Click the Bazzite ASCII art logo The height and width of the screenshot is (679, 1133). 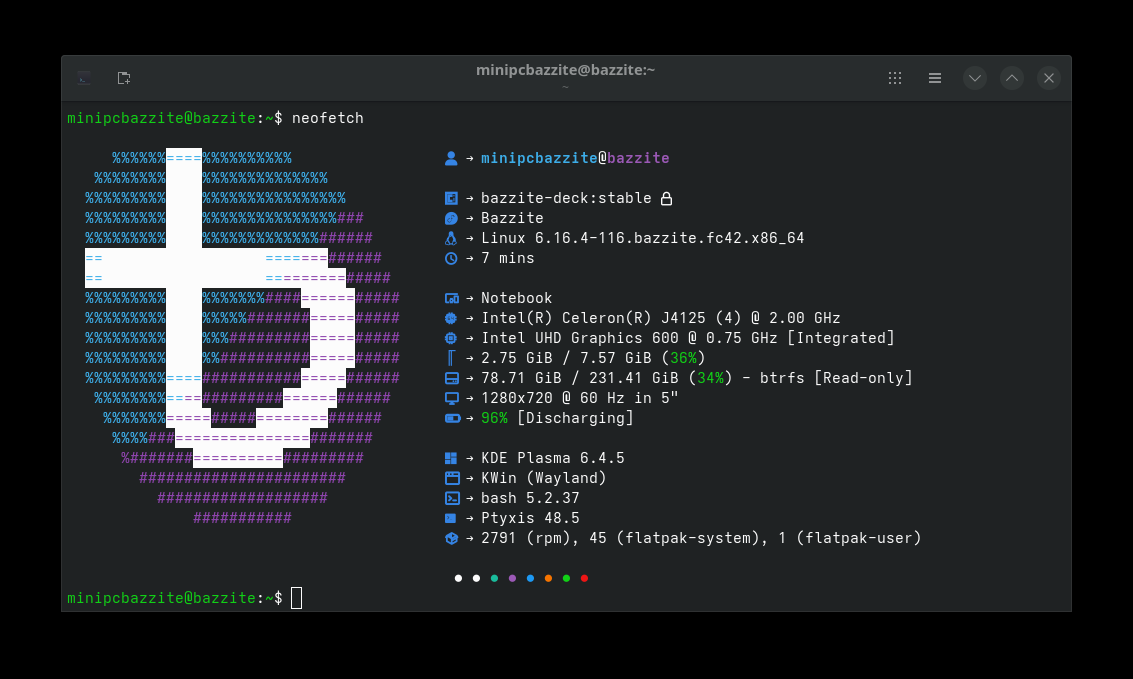pos(242,337)
